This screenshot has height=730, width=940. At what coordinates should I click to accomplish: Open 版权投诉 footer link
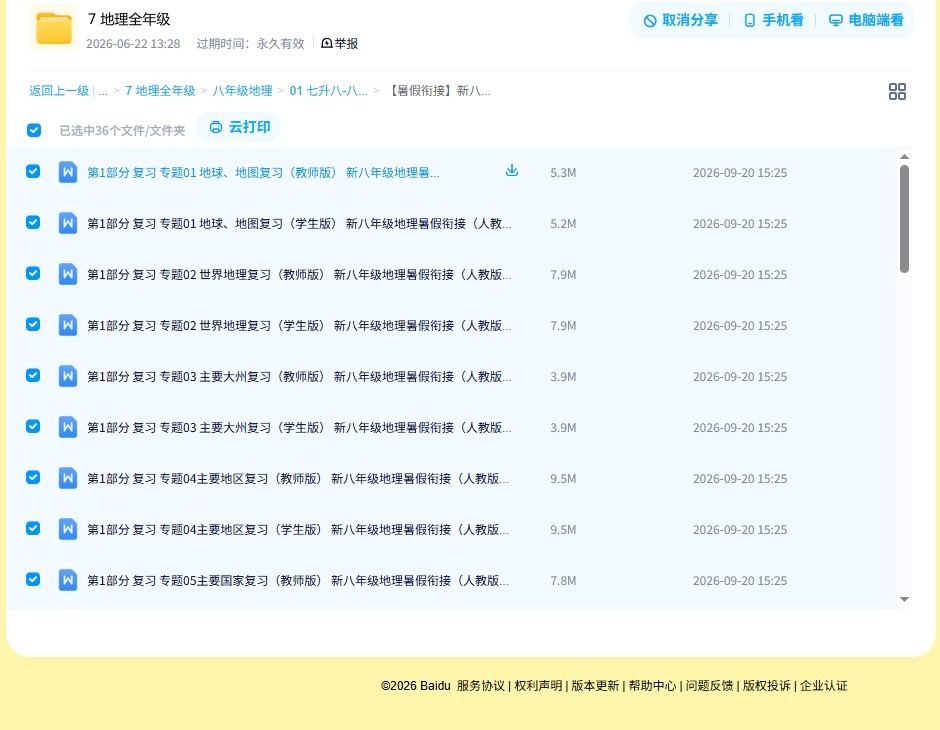point(766,686)
